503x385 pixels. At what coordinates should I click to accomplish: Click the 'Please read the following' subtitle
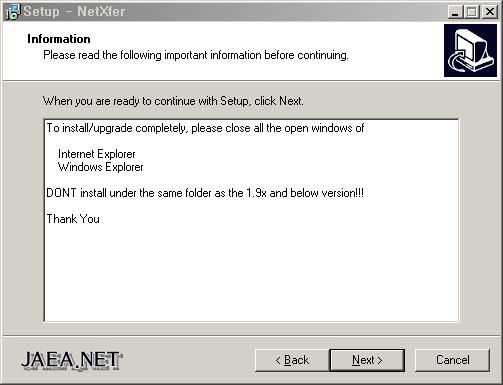click(196, 55)
